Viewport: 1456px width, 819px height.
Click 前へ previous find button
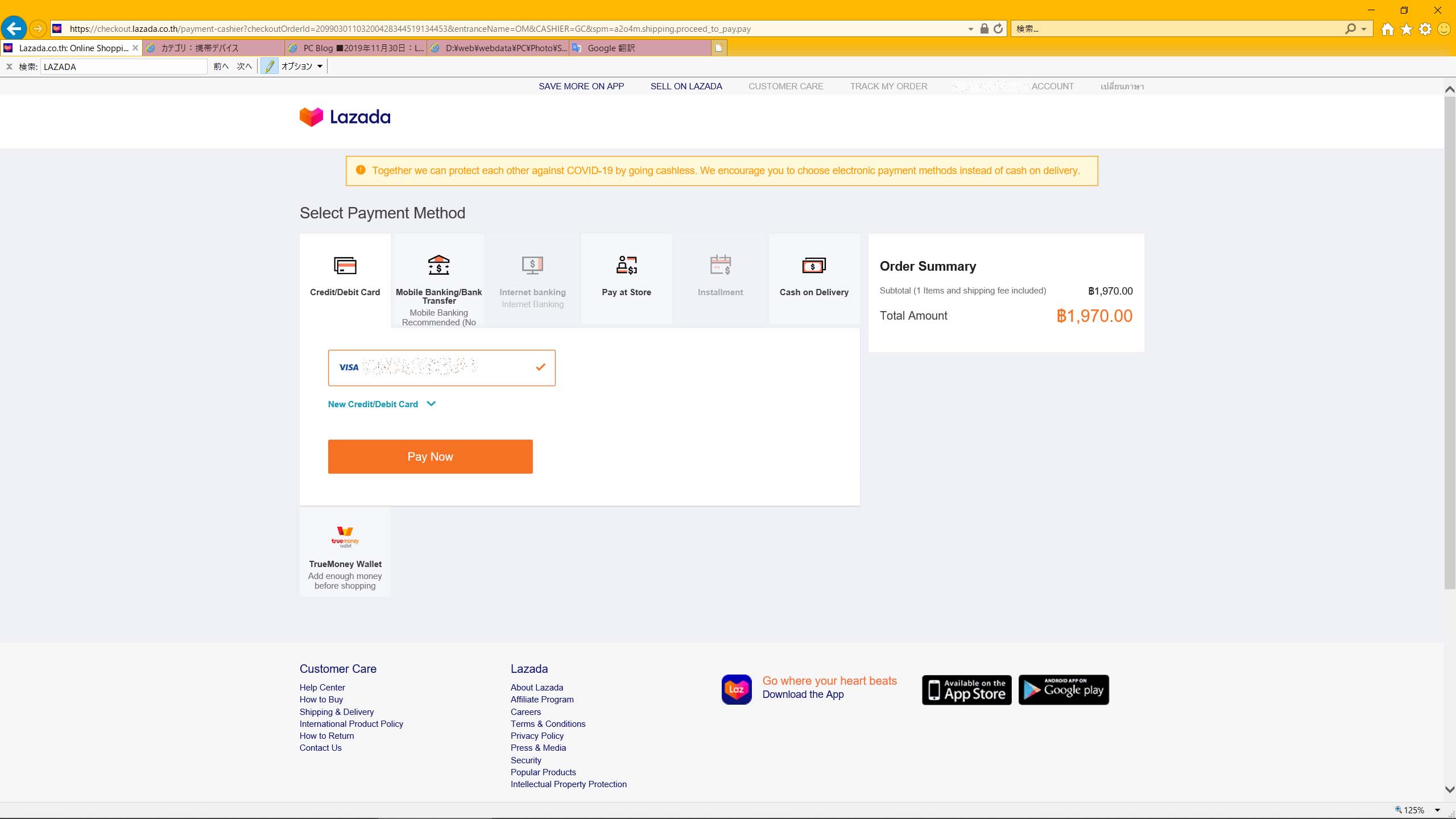click(221, 67)
